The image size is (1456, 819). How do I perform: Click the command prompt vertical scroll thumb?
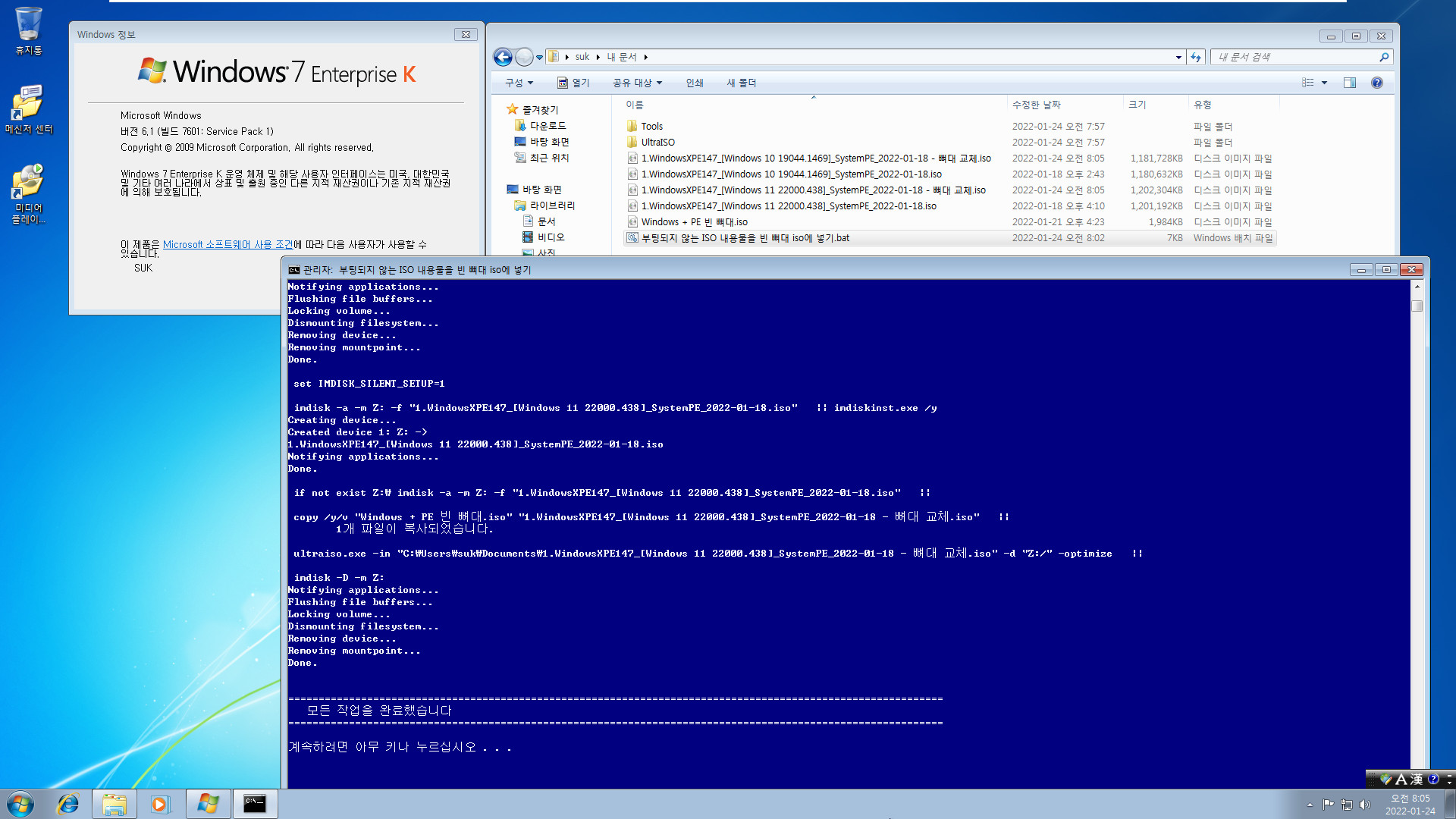[1417, 306]
